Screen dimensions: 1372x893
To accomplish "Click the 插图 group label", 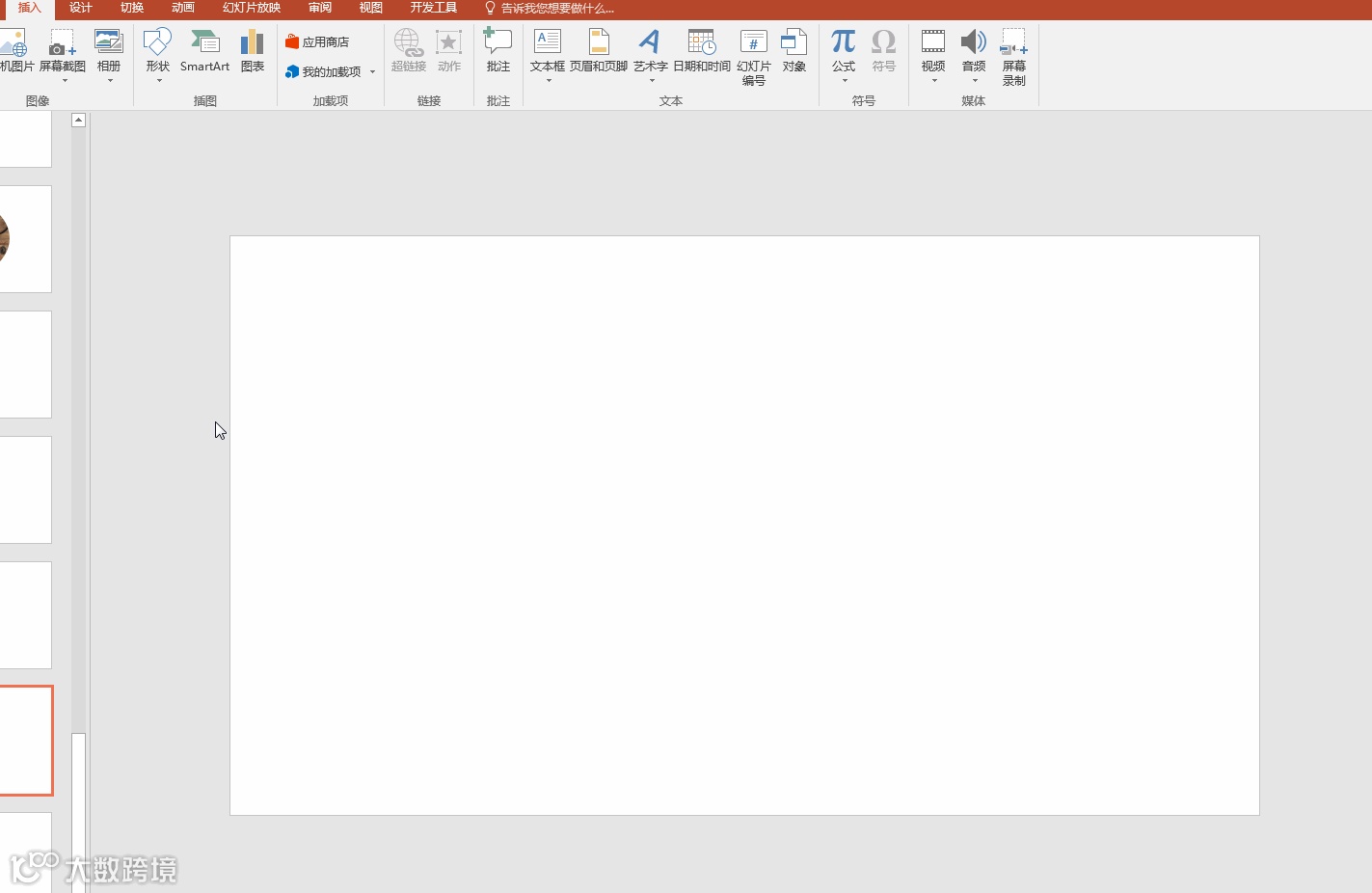I will point(205,101).
